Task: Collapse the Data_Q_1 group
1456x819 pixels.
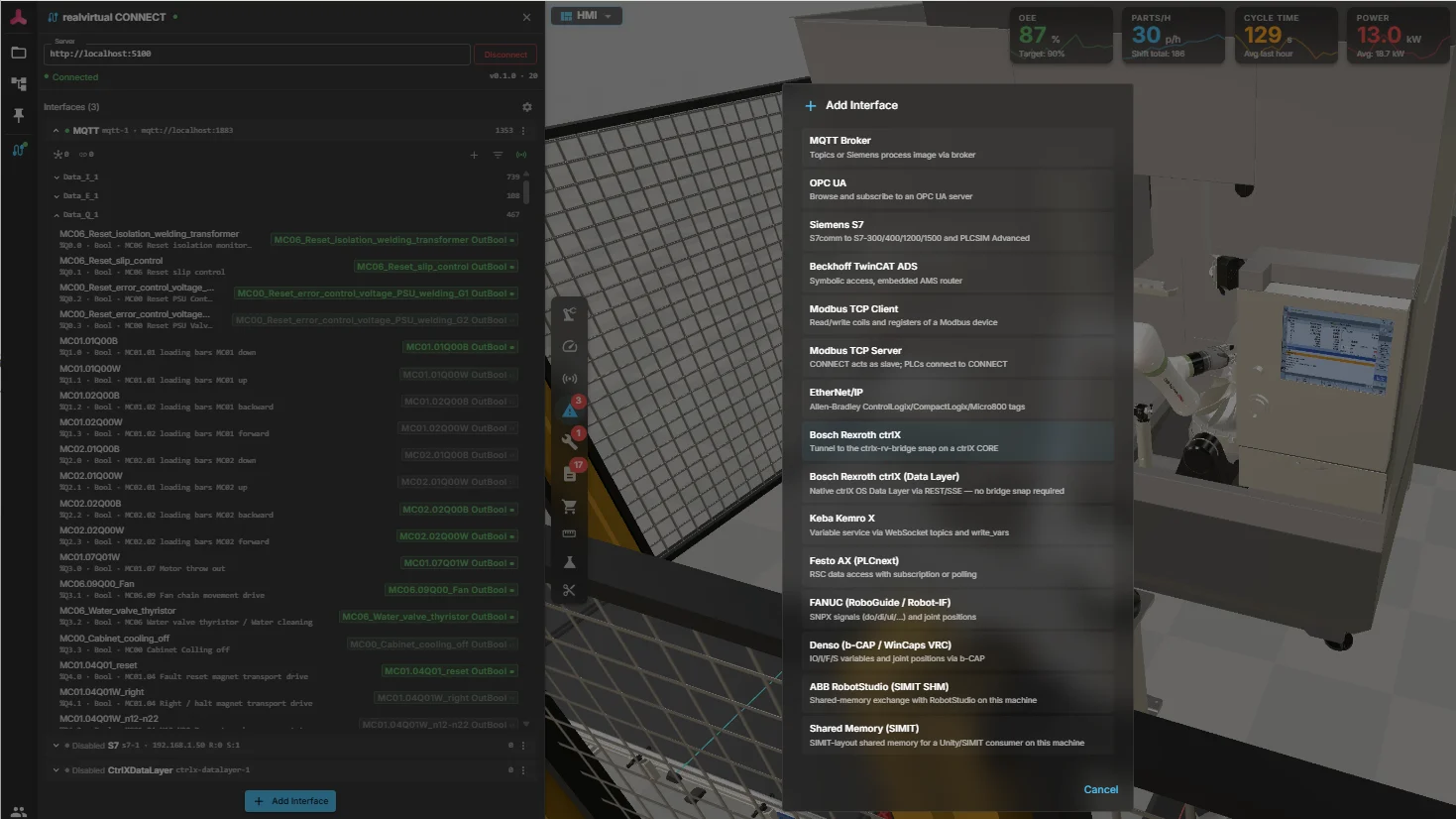Action: click(56, 215)
